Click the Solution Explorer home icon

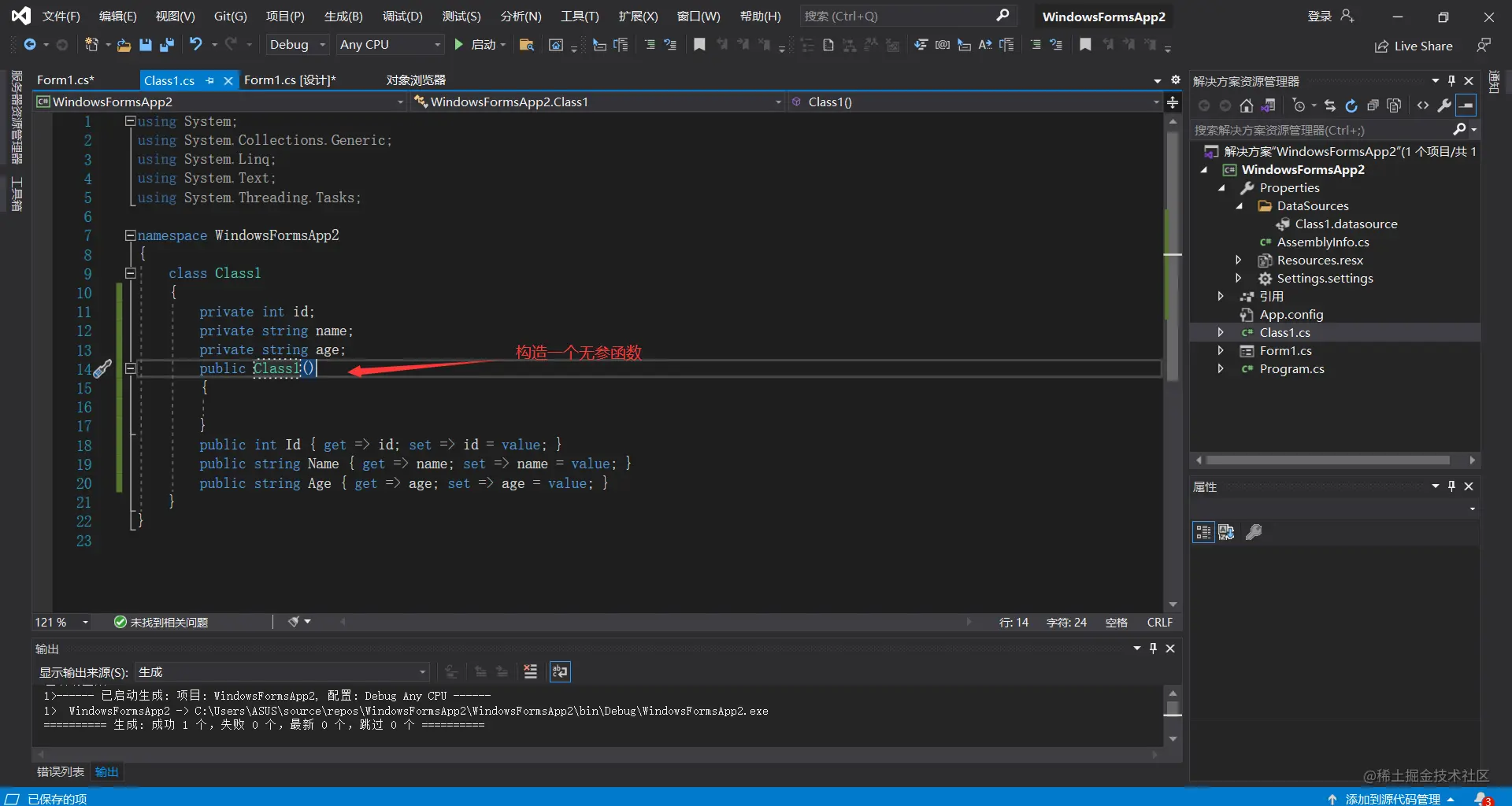(x=1246, y=105)
